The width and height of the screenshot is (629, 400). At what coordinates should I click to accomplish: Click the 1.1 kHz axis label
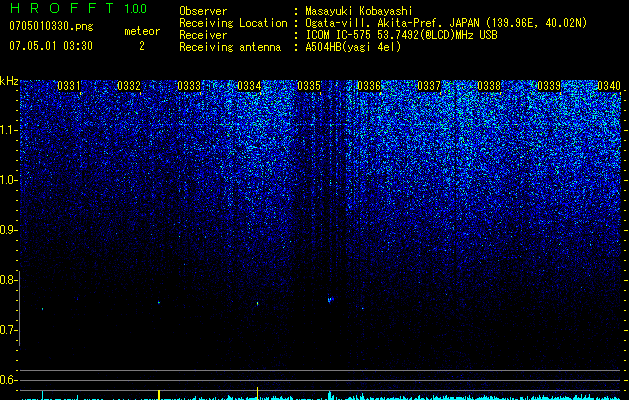point(8,130)
